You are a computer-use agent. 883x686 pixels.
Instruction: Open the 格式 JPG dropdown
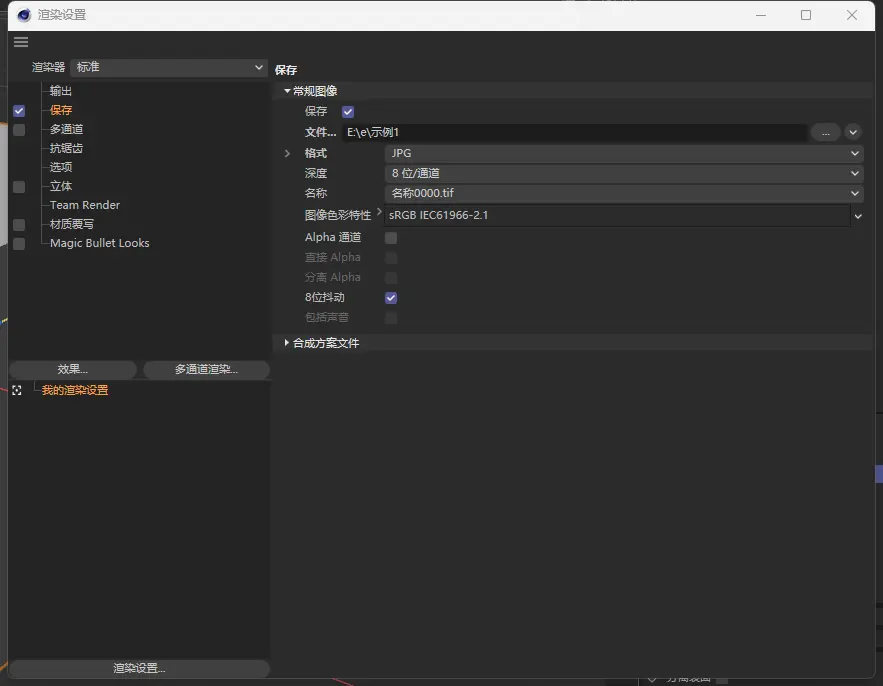coord(623,154)
